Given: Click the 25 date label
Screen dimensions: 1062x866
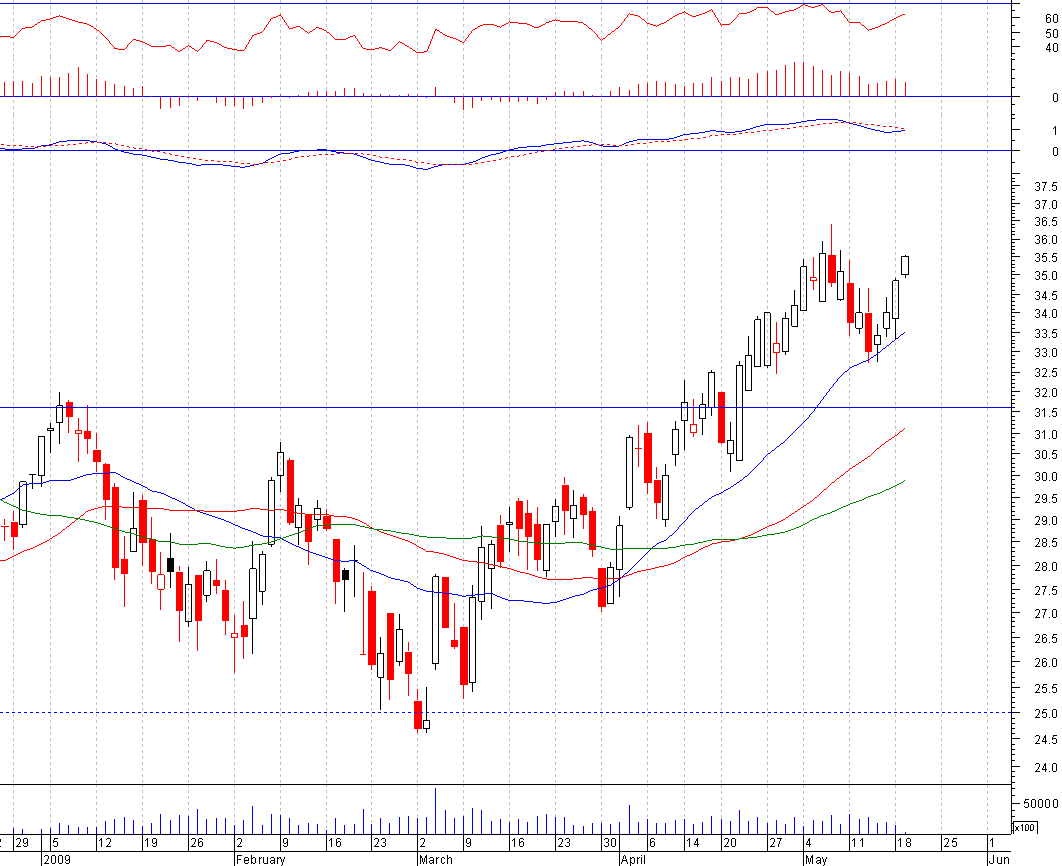Looking at the screenshot, I should pos(950,843).
